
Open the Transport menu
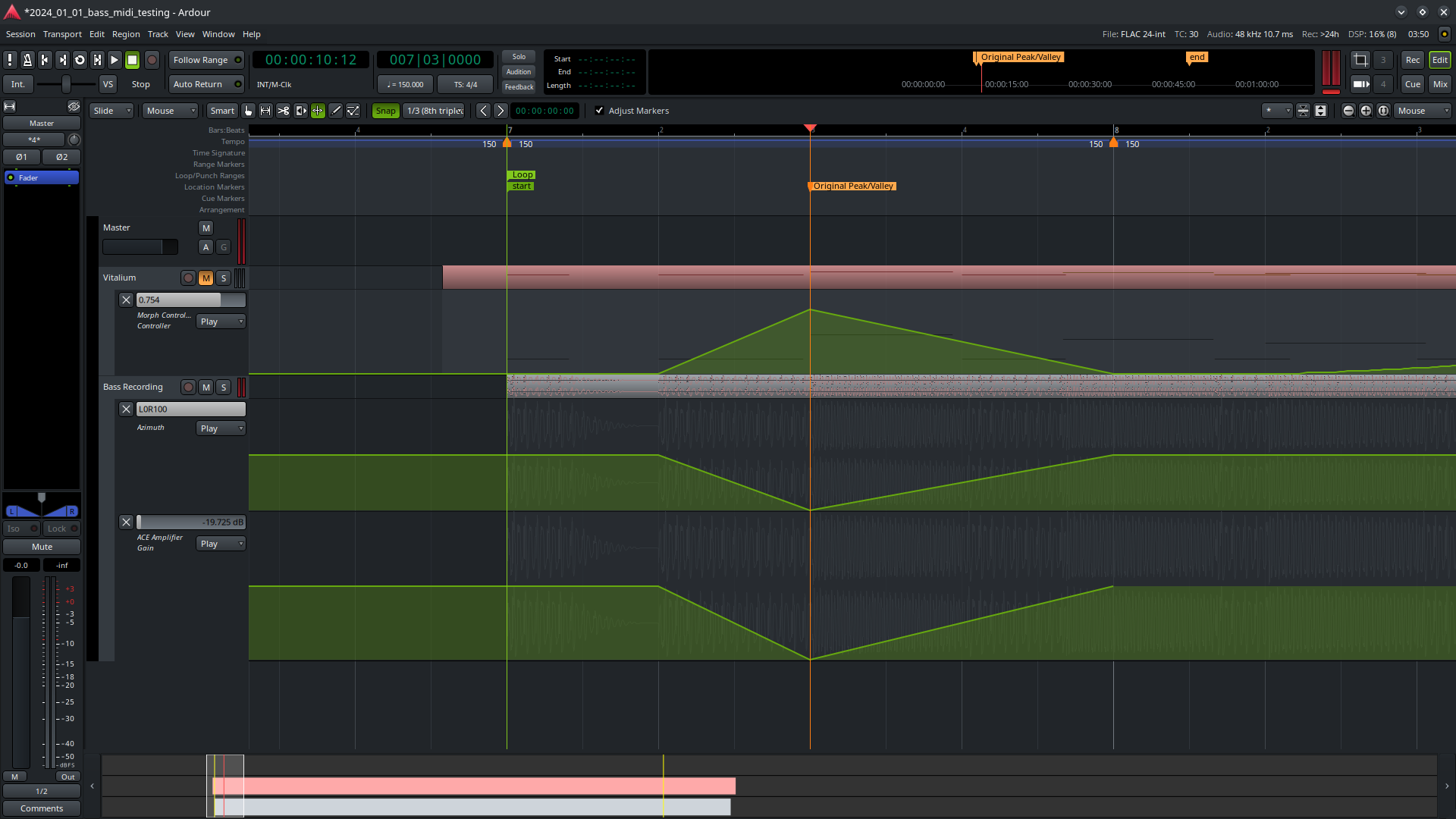(62, 34)
